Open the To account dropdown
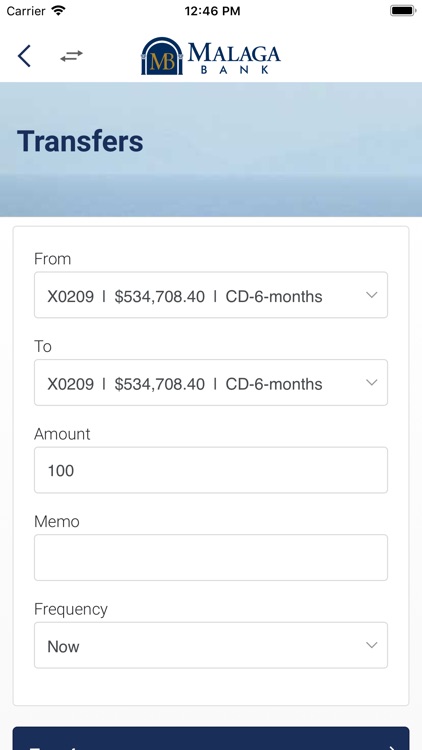The width and height of the screenshot is (422, 750). [x=211, y=383]
